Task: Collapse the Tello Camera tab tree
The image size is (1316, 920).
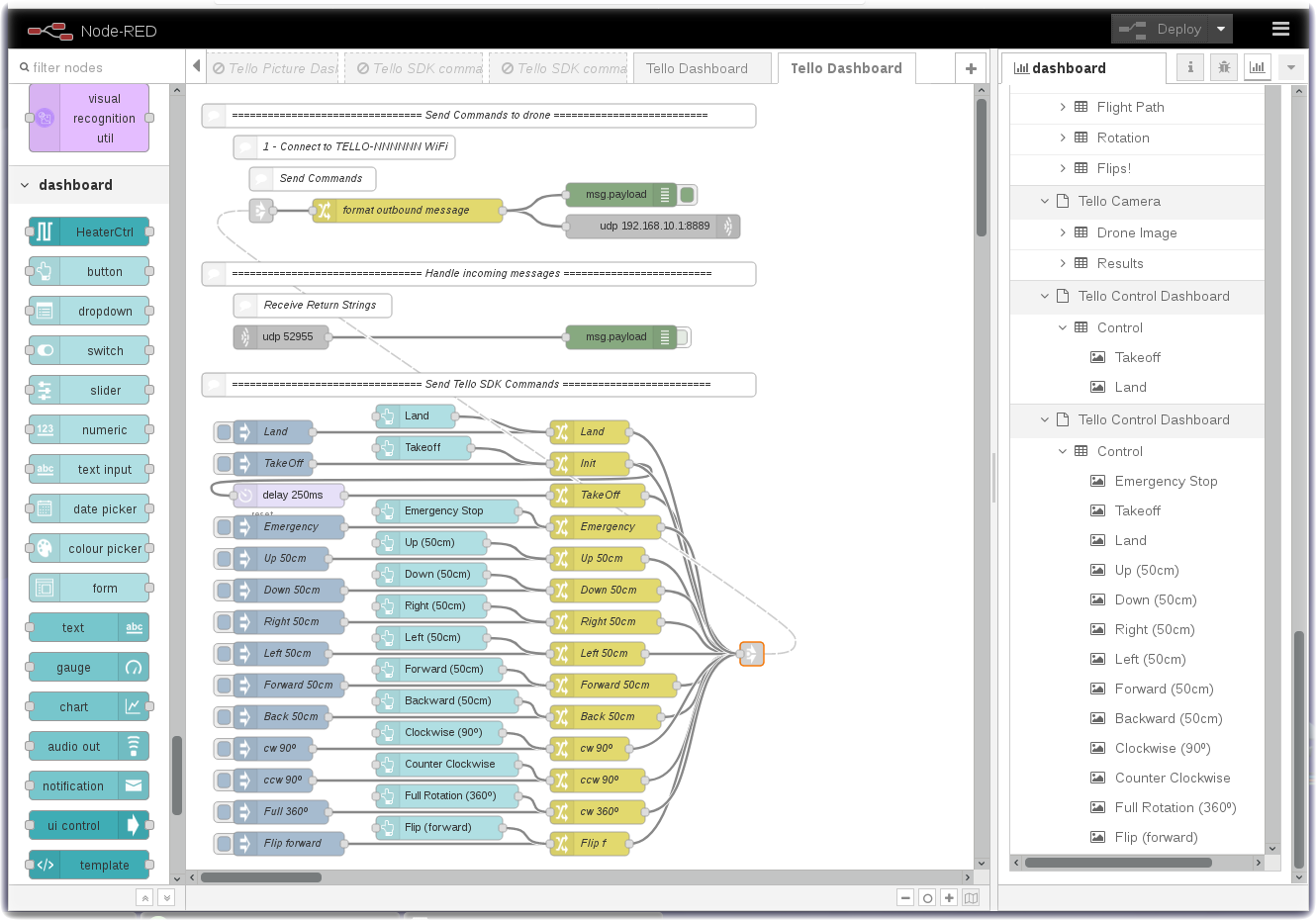Action: point(1045,201)
